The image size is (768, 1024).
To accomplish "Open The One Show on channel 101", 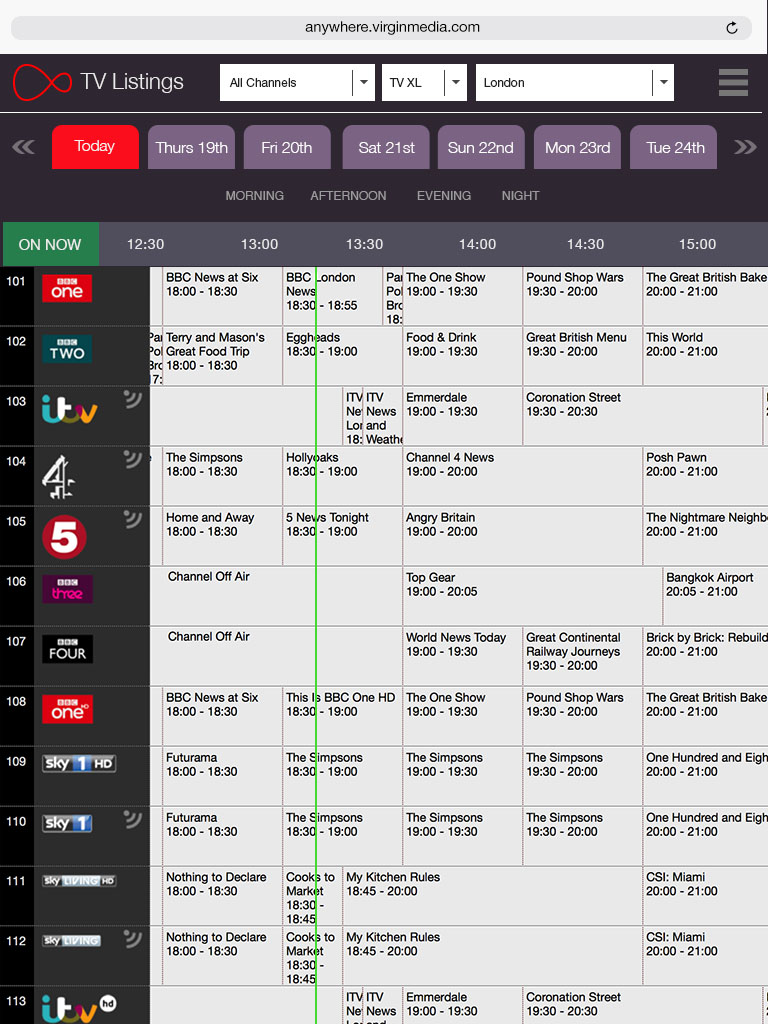I will pyautogui.click(x=462, y=296).
